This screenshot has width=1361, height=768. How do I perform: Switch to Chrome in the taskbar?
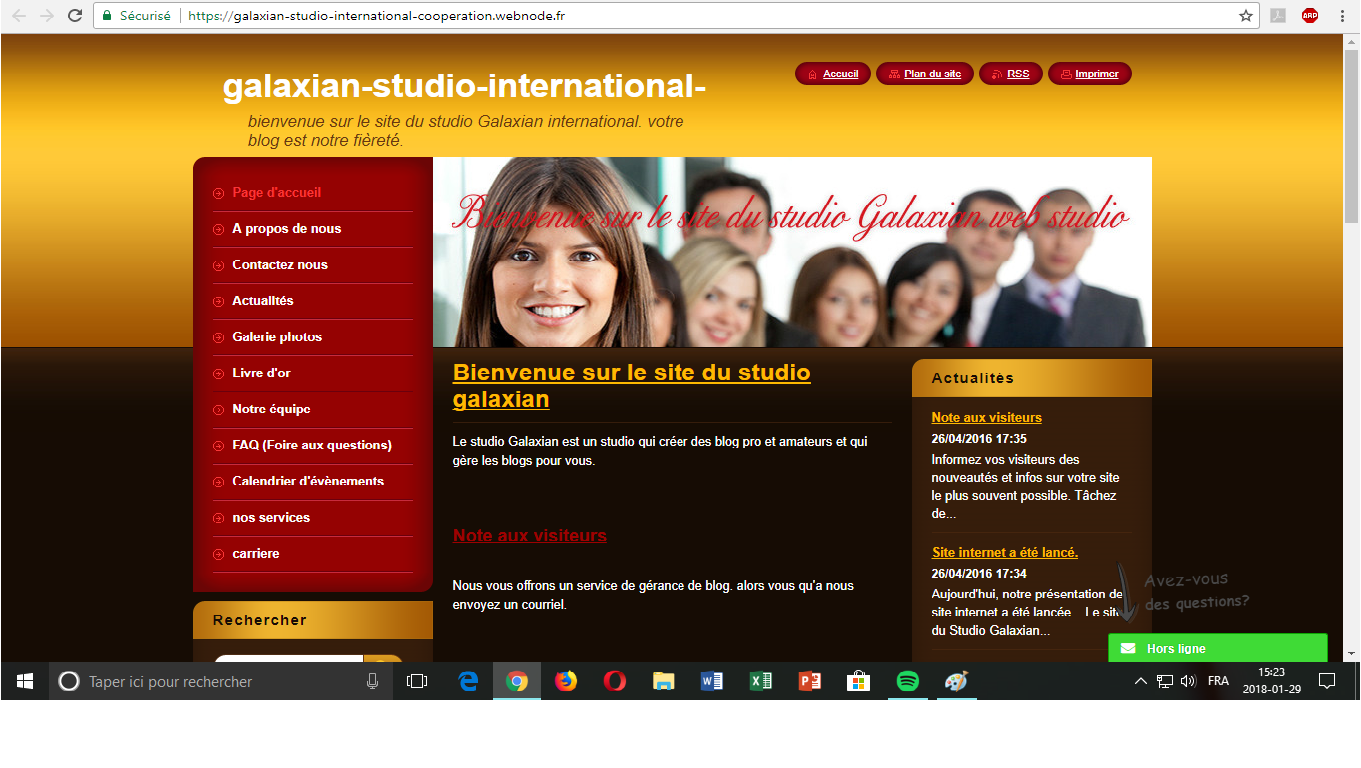[517, 681]
